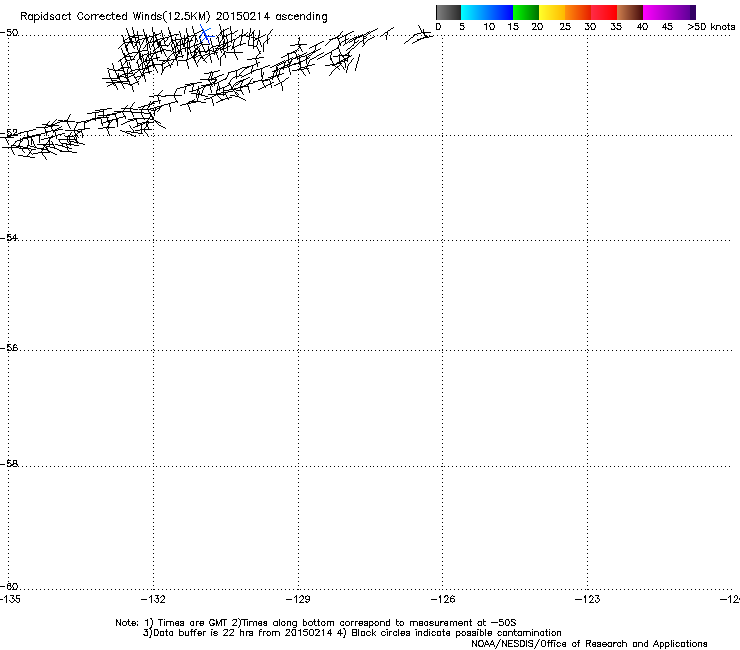Click the date text '20150214 ascending'
The image size is (740, 650).
click(271, 17)
